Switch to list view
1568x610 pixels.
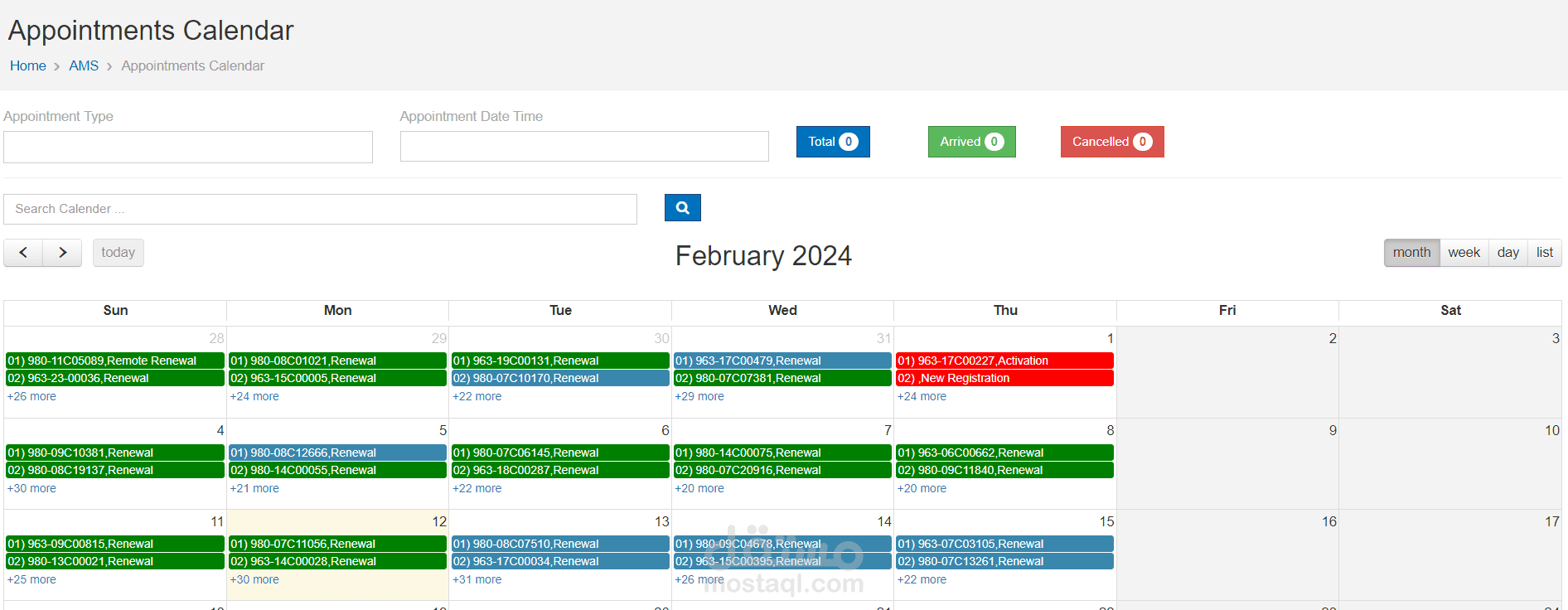(x=1544, y=253)
